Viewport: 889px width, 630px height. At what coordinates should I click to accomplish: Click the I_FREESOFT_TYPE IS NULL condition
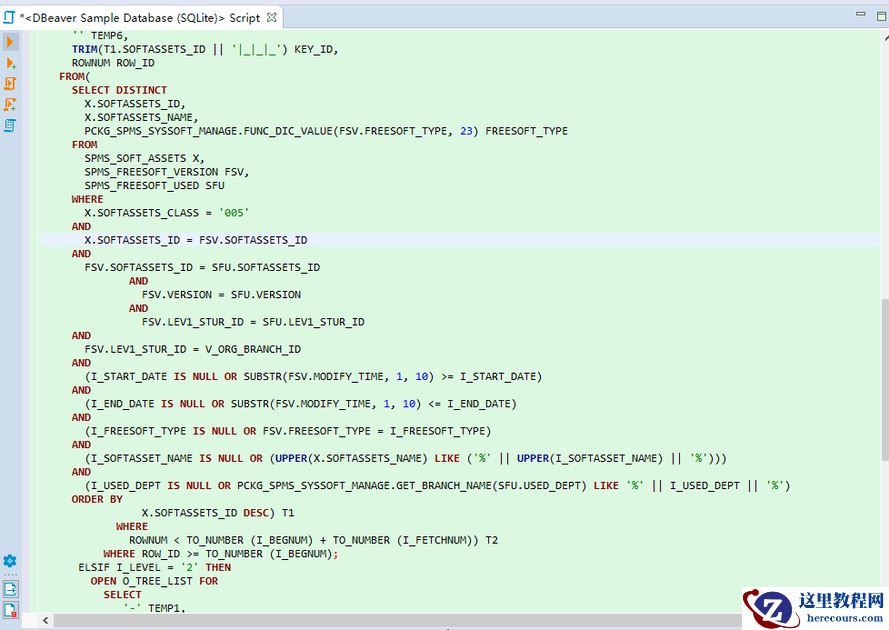click(x=288, y=431)
